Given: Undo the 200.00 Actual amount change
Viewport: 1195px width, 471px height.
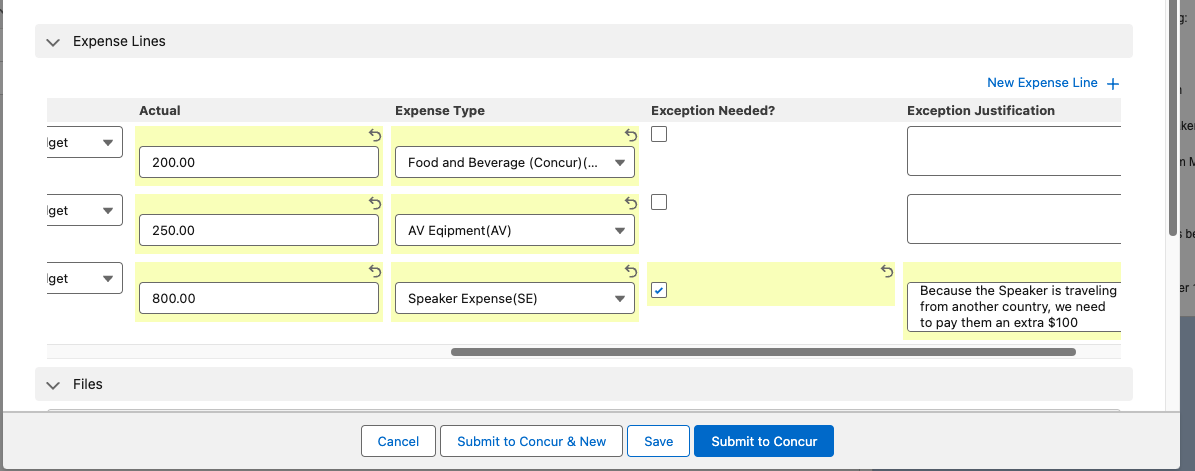Looking at the screenshot, I should point(375,135).
